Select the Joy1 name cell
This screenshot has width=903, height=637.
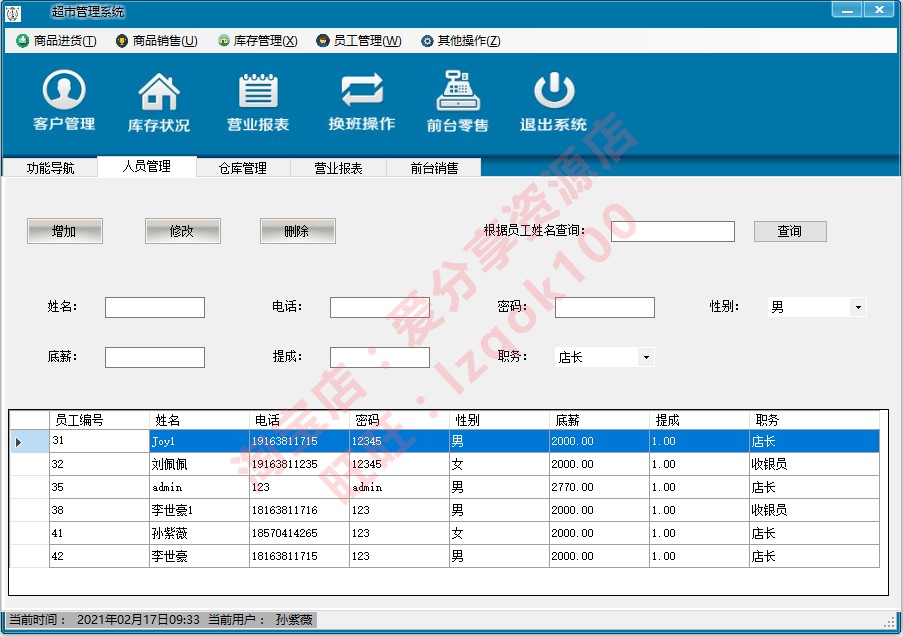[199, 442]
